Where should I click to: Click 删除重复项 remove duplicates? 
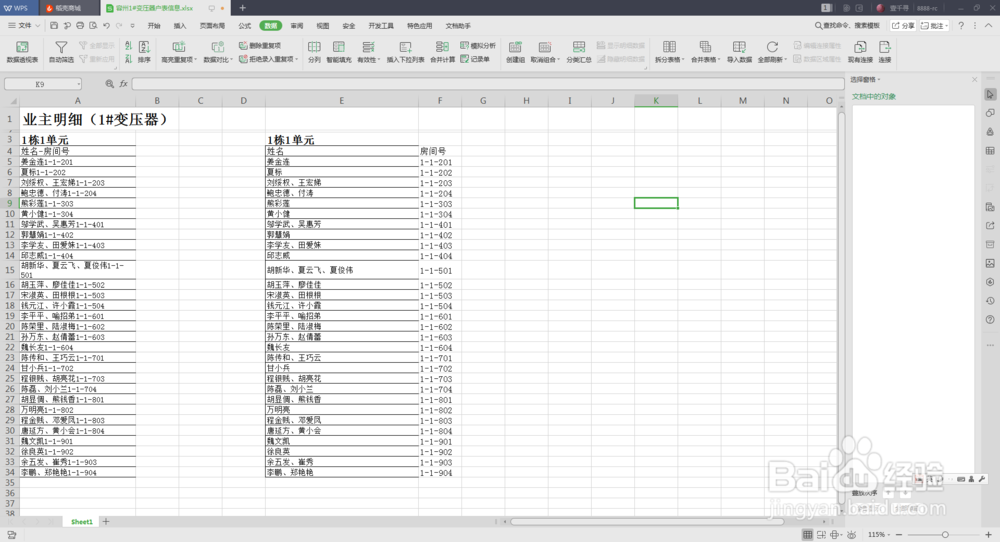pos(260,46)
